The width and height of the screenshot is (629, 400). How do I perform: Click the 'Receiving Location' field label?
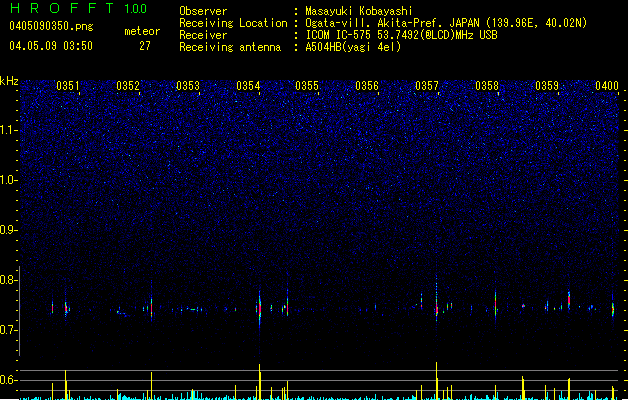coord(233,23)
